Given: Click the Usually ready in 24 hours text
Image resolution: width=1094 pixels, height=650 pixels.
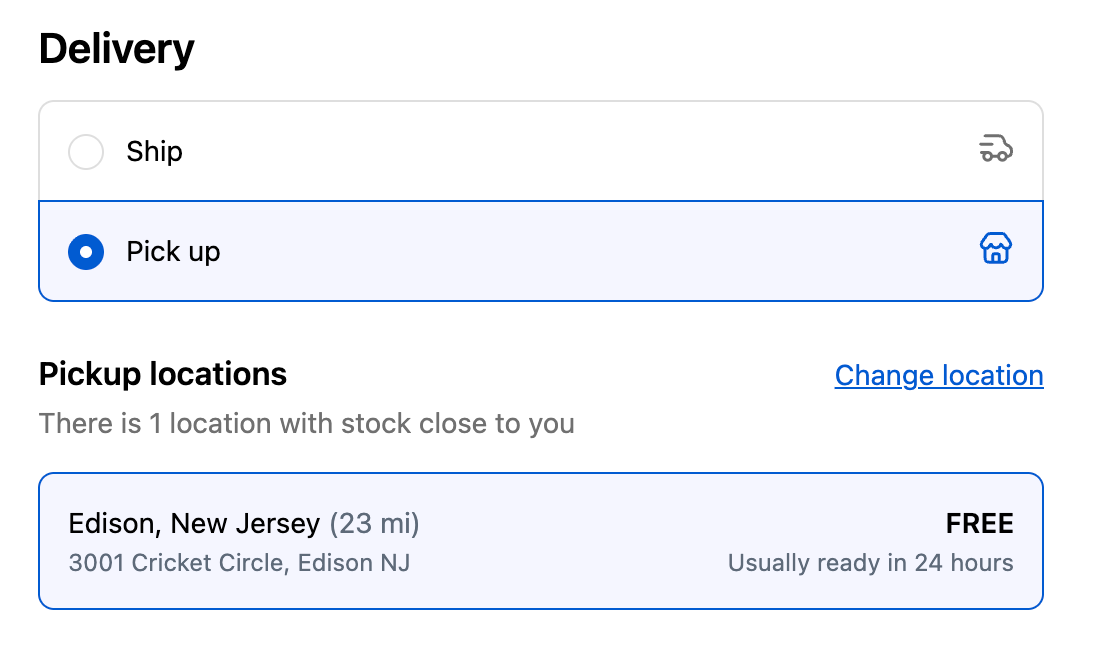Looking at the screenshot, I should 871,563.
